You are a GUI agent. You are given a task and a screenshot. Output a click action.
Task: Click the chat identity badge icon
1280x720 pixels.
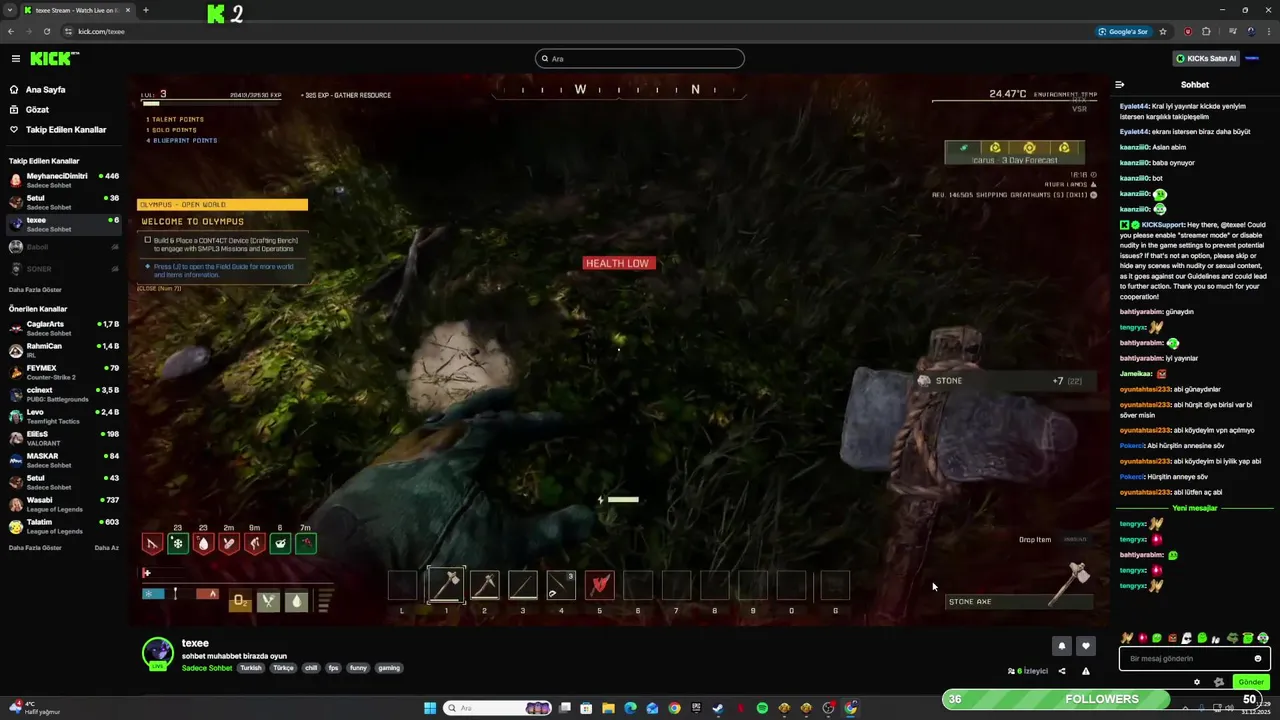click(1219, 682)
